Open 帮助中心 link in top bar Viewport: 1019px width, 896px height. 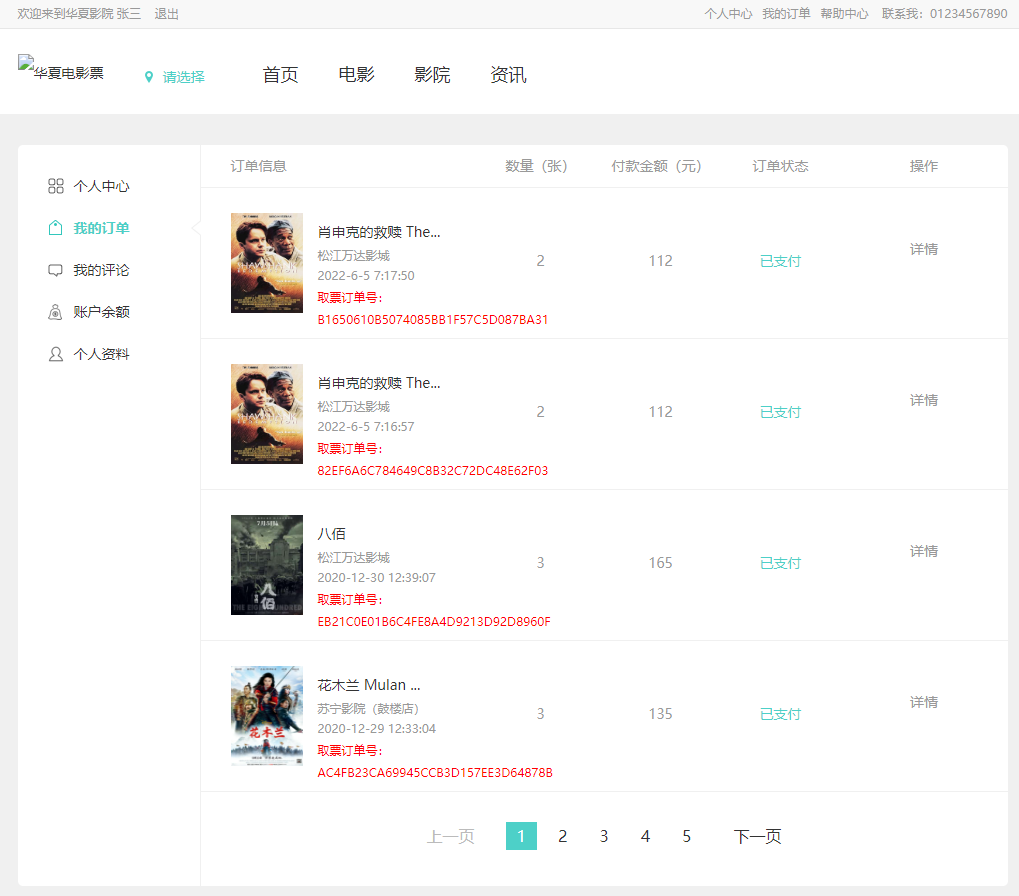(x=844, y=14)
